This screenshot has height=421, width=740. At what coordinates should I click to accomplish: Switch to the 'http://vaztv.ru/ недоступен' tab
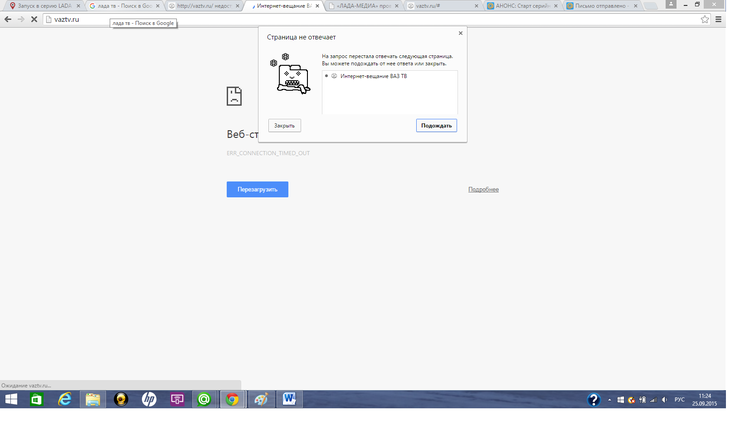[x=203, y=6]
